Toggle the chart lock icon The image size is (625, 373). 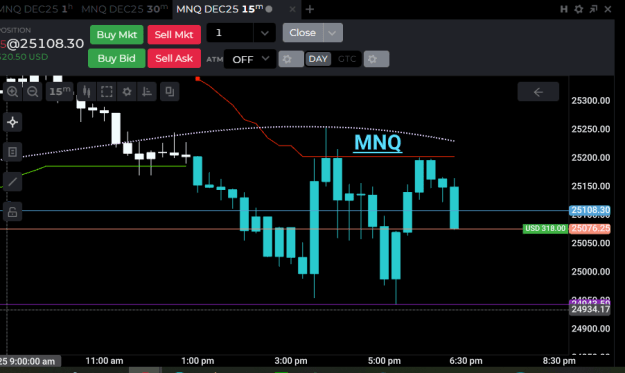pos(12,212)
